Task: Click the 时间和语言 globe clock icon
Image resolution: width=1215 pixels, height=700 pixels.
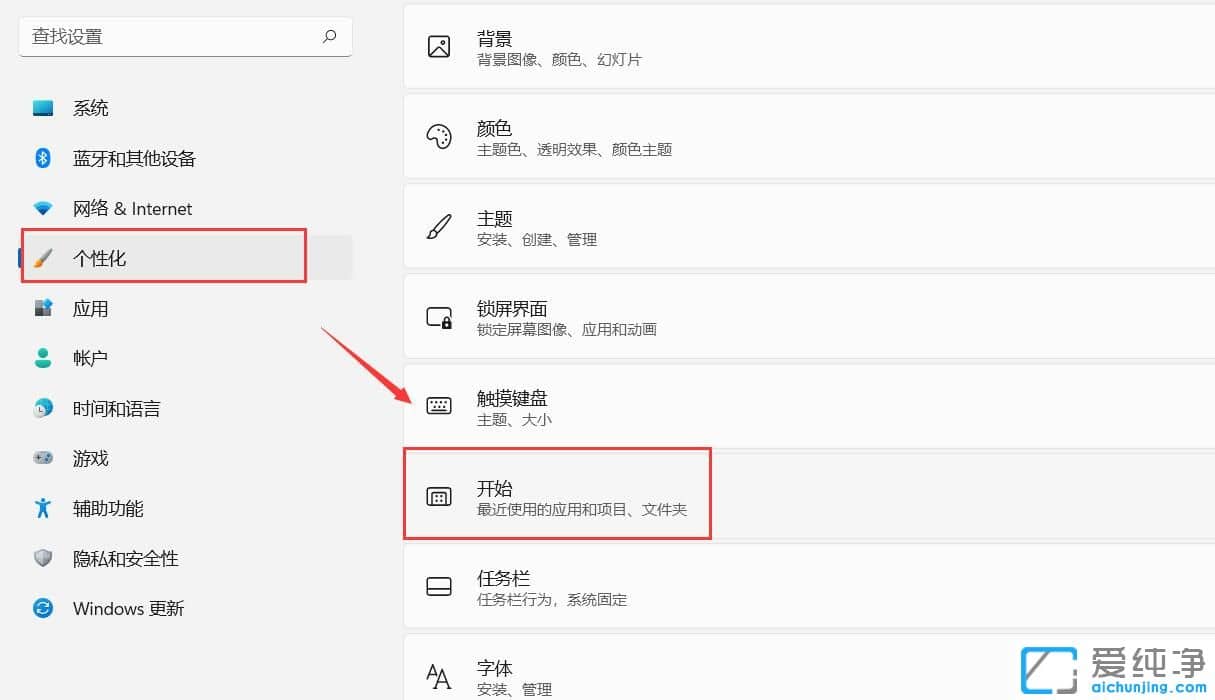Action: 43,408
